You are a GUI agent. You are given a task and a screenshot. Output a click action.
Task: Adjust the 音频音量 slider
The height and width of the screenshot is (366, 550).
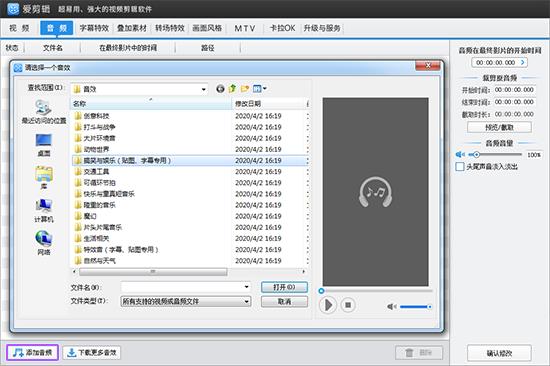(x=496, y=154)
